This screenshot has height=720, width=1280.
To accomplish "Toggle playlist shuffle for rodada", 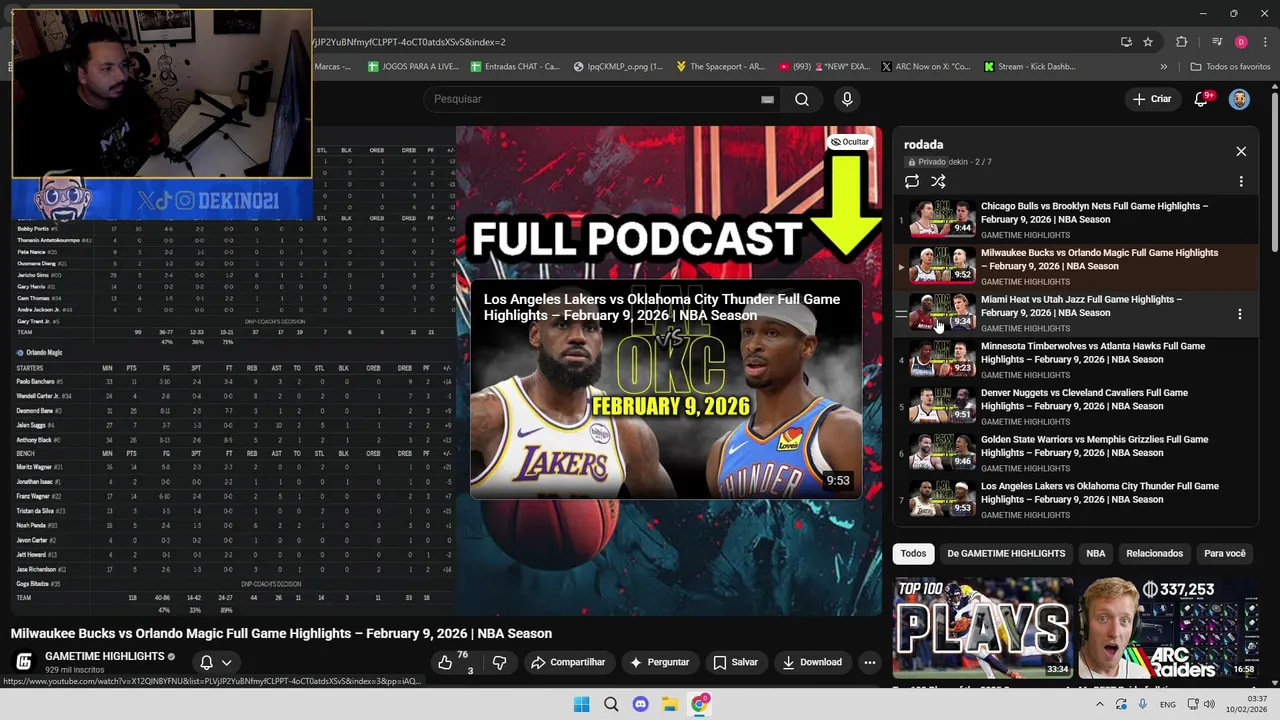I will click(938, 182).
